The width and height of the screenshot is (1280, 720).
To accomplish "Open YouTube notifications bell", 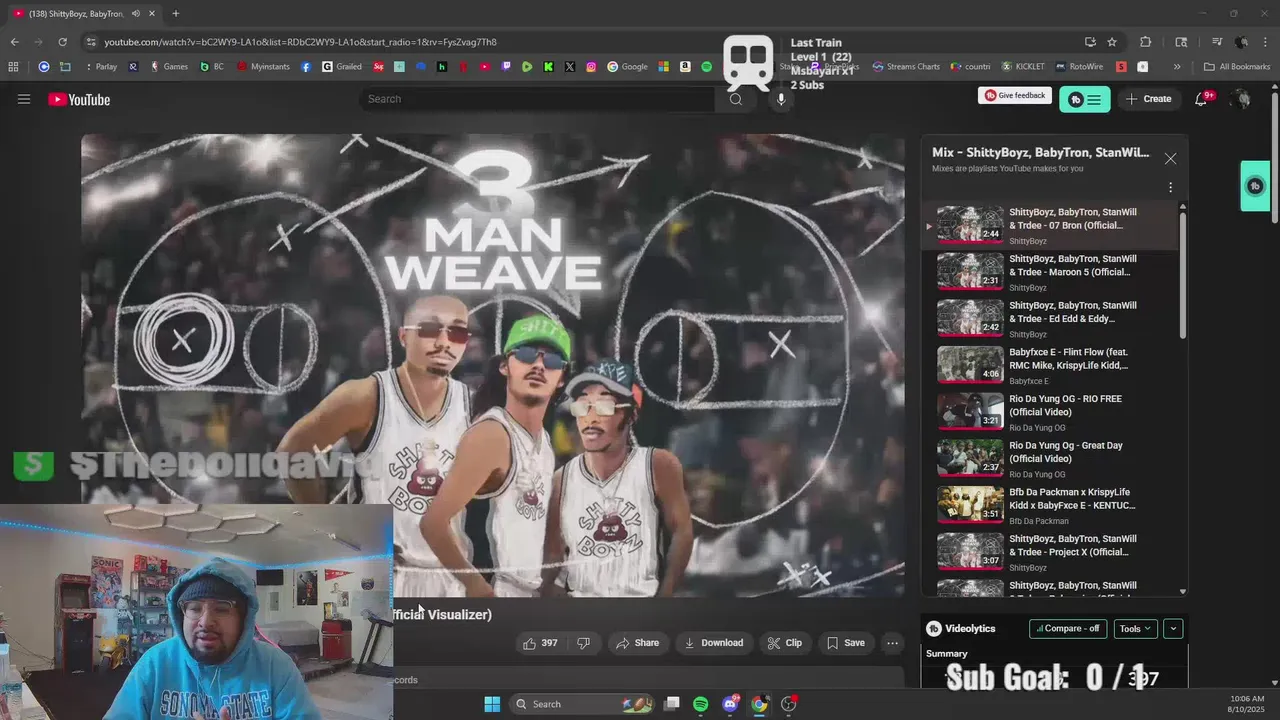I will (1201, 99).
